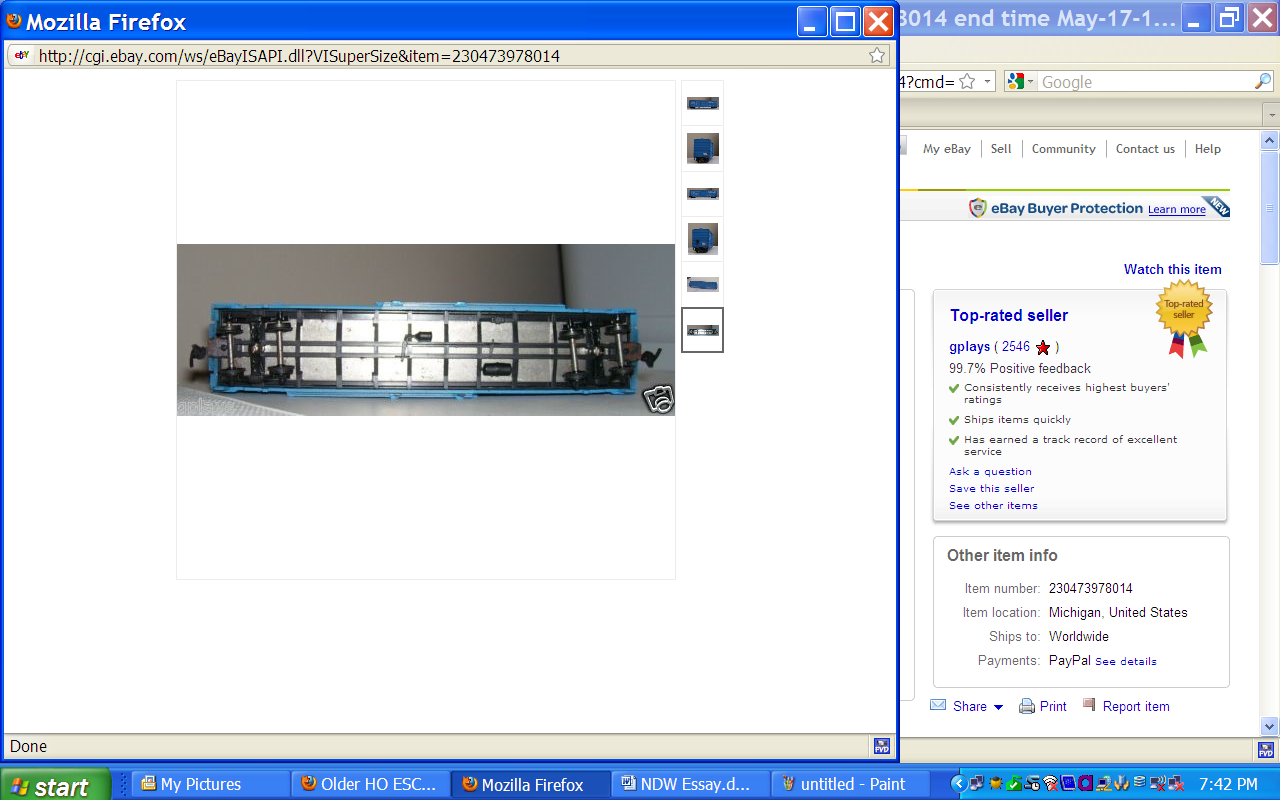The height and width of the screenshot is (800, 1280).
Task: Click Watch this item link
Action: (1172, 269)
